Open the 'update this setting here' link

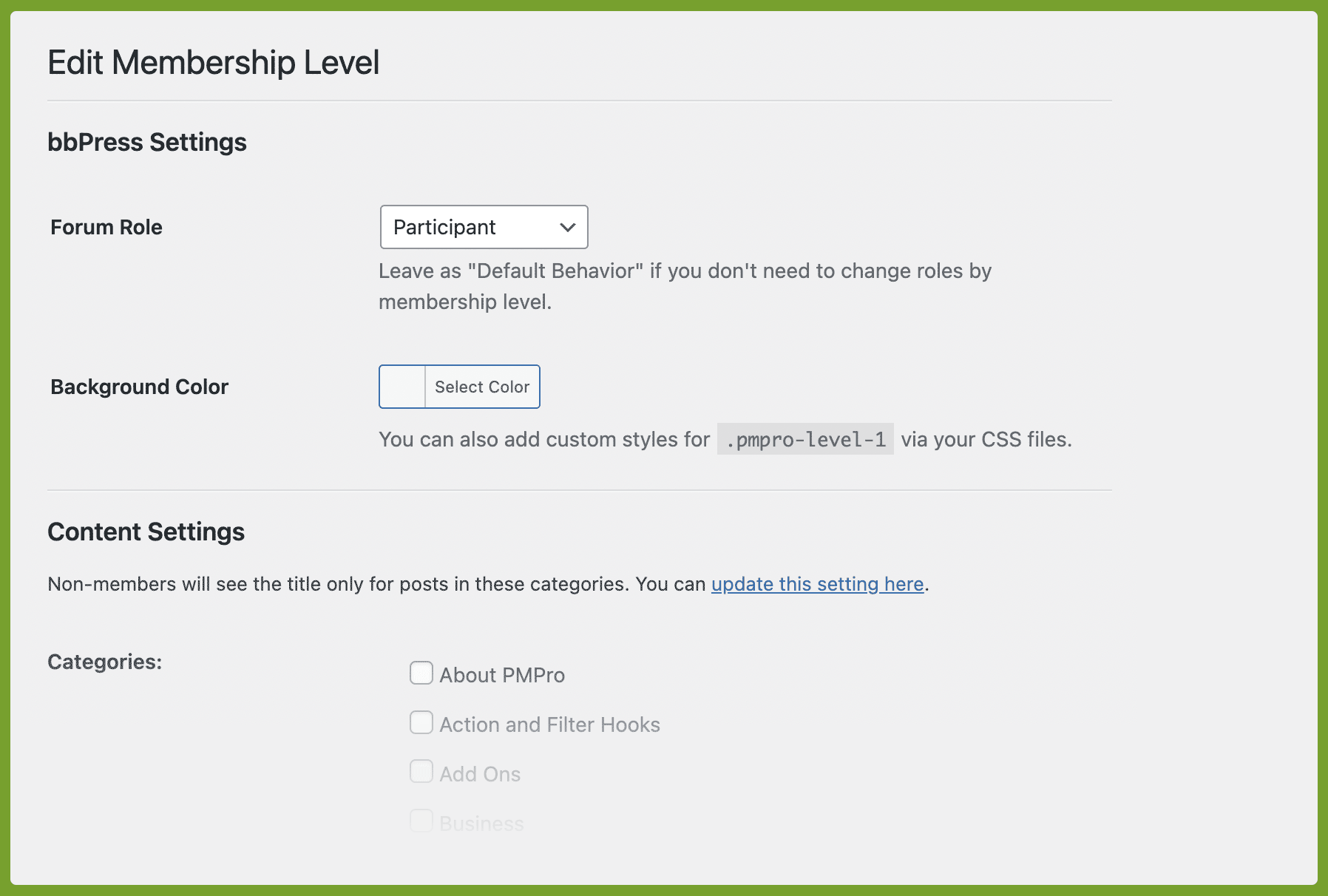click(x=817, y=584)
